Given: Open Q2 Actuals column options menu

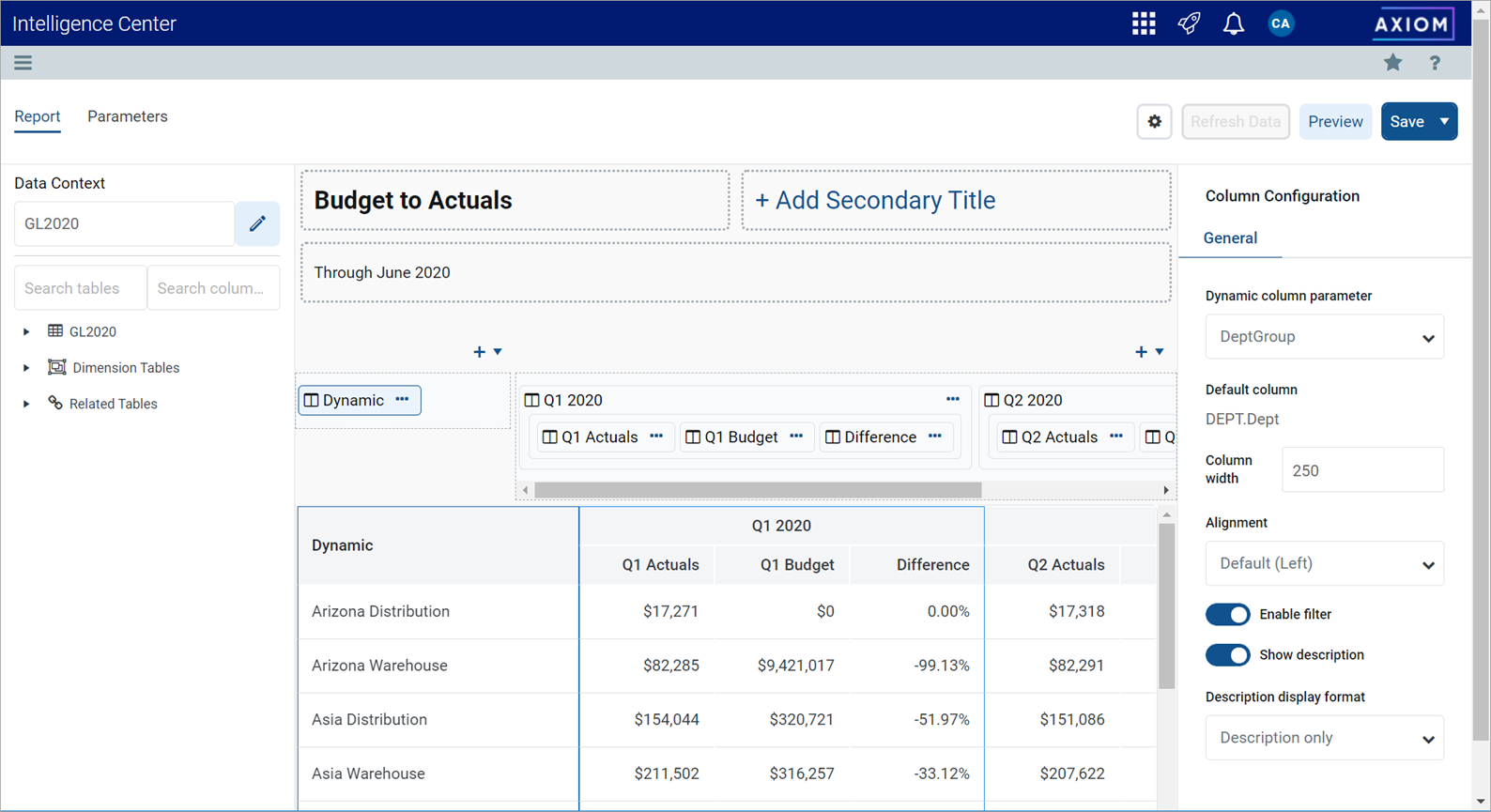Looking at the screenshot, I should coord(1116,437).
